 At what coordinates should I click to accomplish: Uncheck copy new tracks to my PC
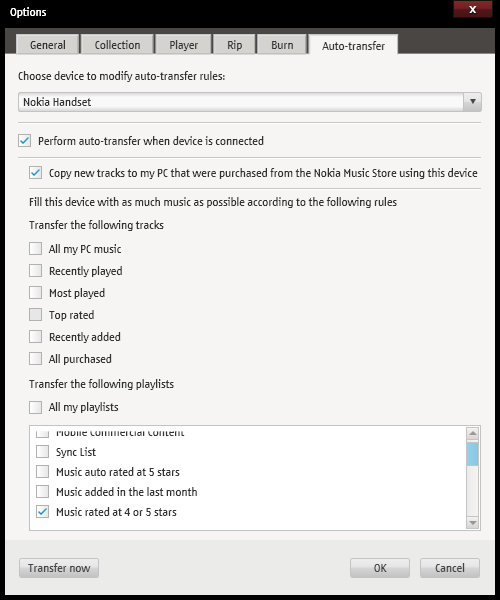click(36, 173)
